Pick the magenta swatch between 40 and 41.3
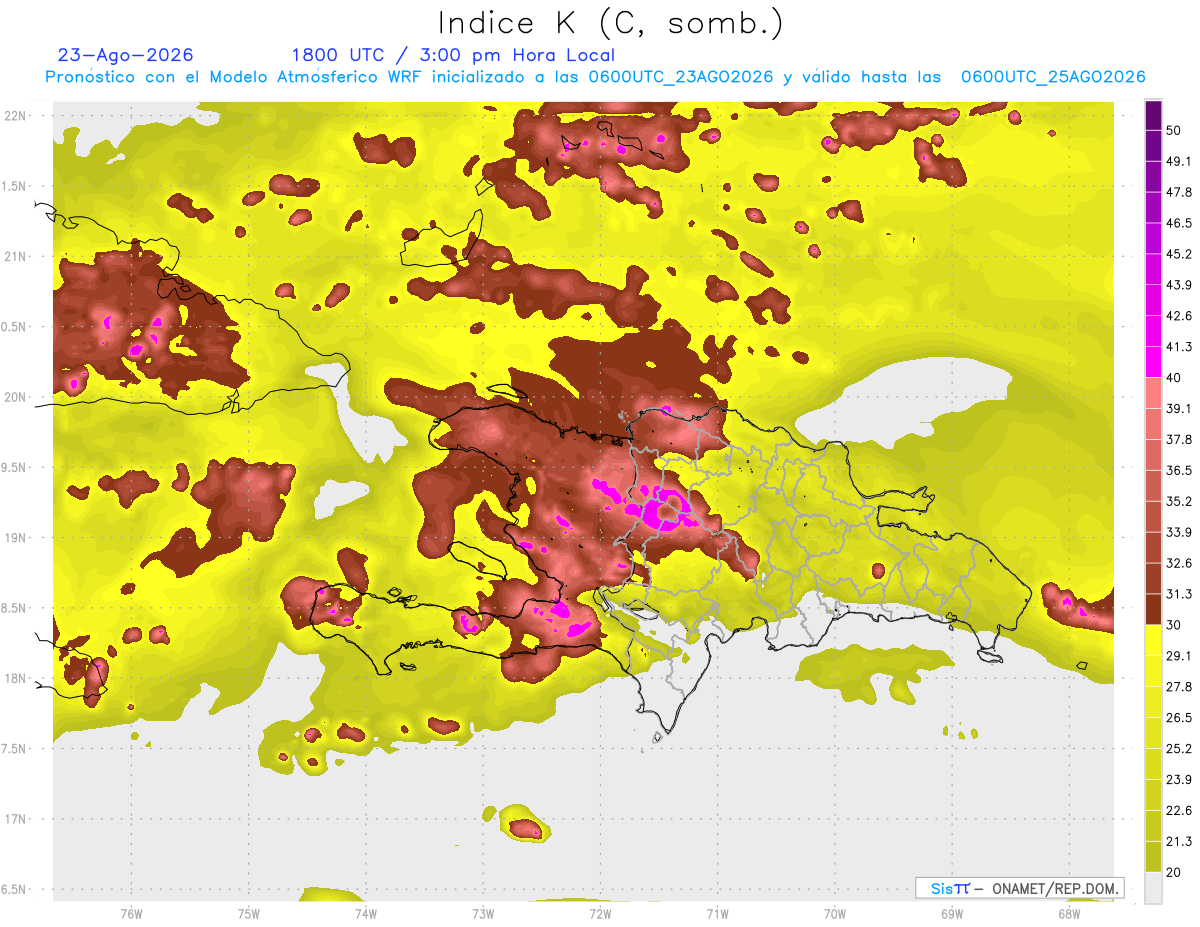1200x927 pixels. pos(1153,362)
